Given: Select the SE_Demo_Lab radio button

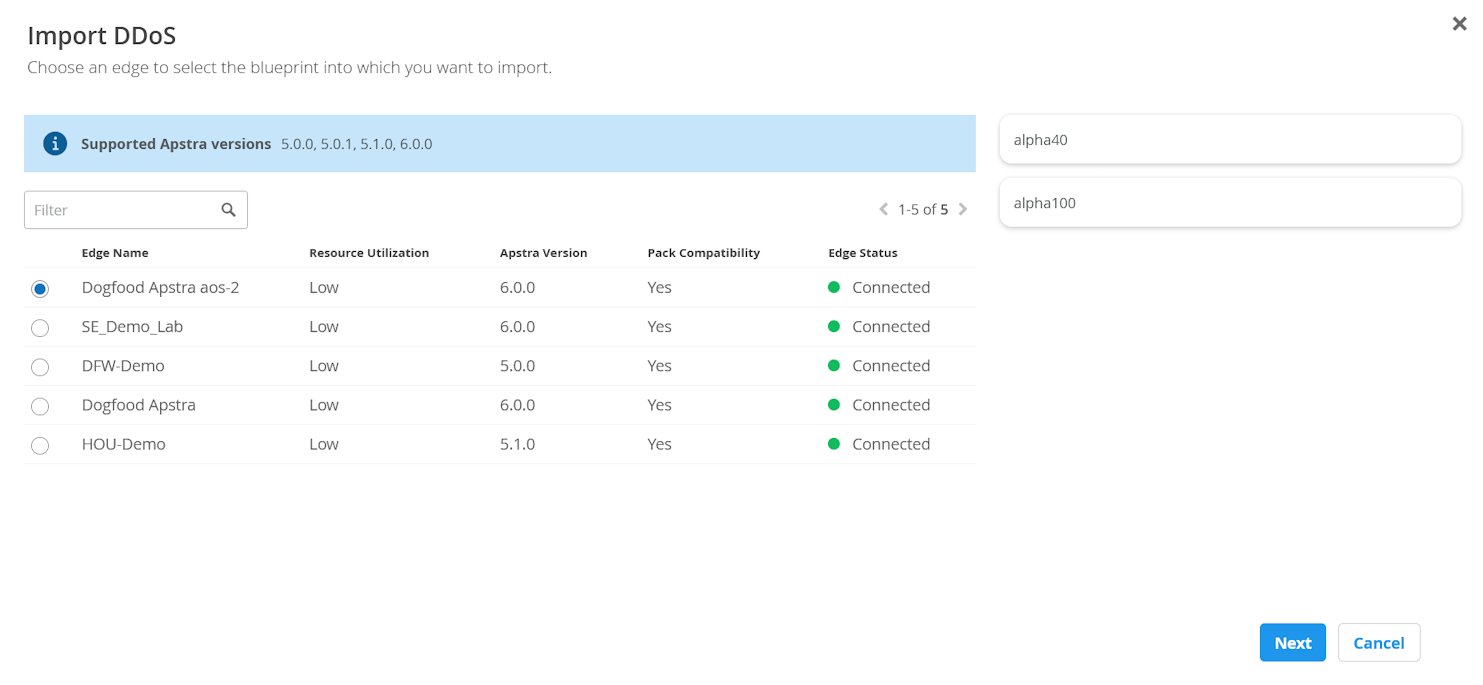Looking at the screenshot, I should tap(40, 328).
